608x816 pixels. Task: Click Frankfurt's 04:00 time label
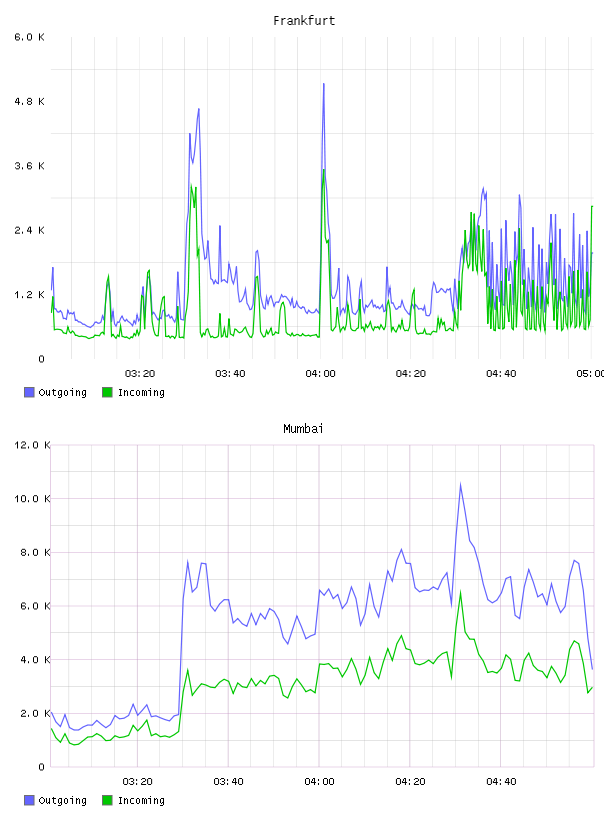click(320, 374)
